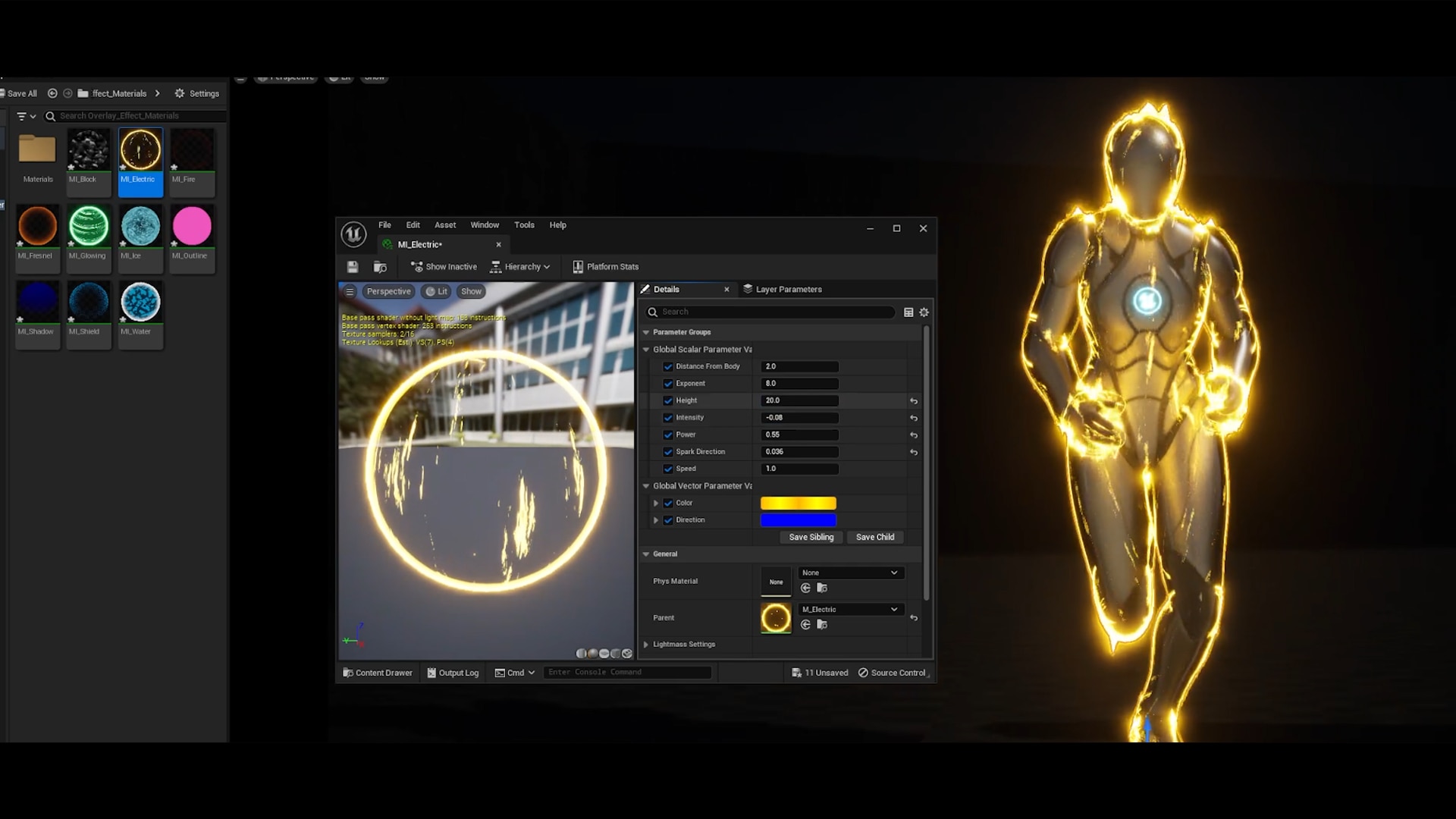Image resolution: width=1456 pixels, height=819 pixels.
Task: Open the Phys Material None dropdown
Action: pyautogui.click(x=851, y=573)
